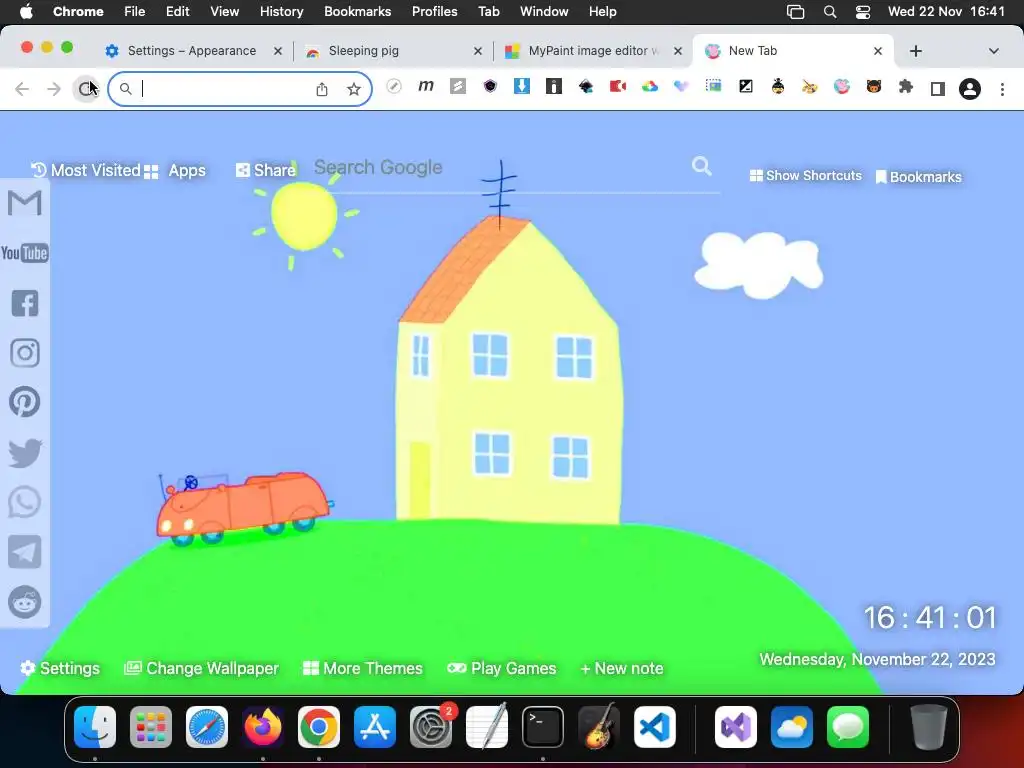1024x768 pixels.
Task: Open Visual Studio Code from Dock
Action: pyautogui.click(x=655, y=727)
